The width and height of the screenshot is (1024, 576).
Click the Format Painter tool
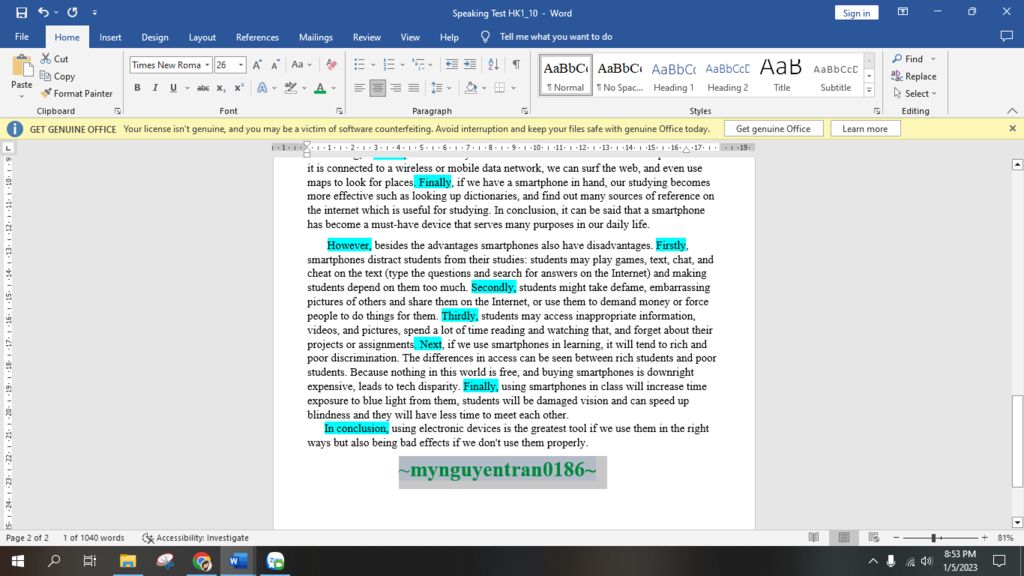(x=77, y=93)
